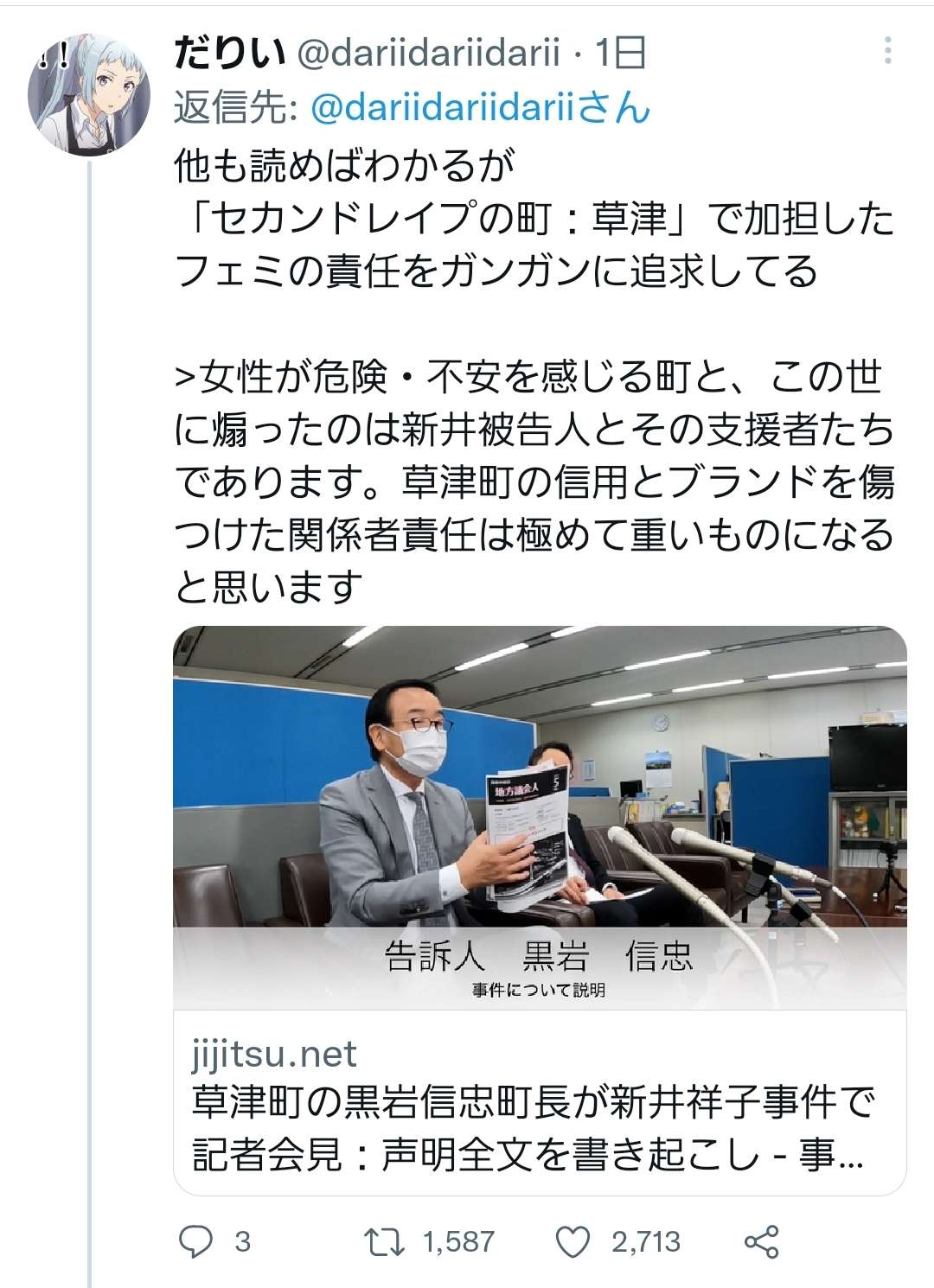Click the tweet text starting 他も読めばわかるが
The width and height of the screenshot is (934, 1288).
click(x=534, y=218)
